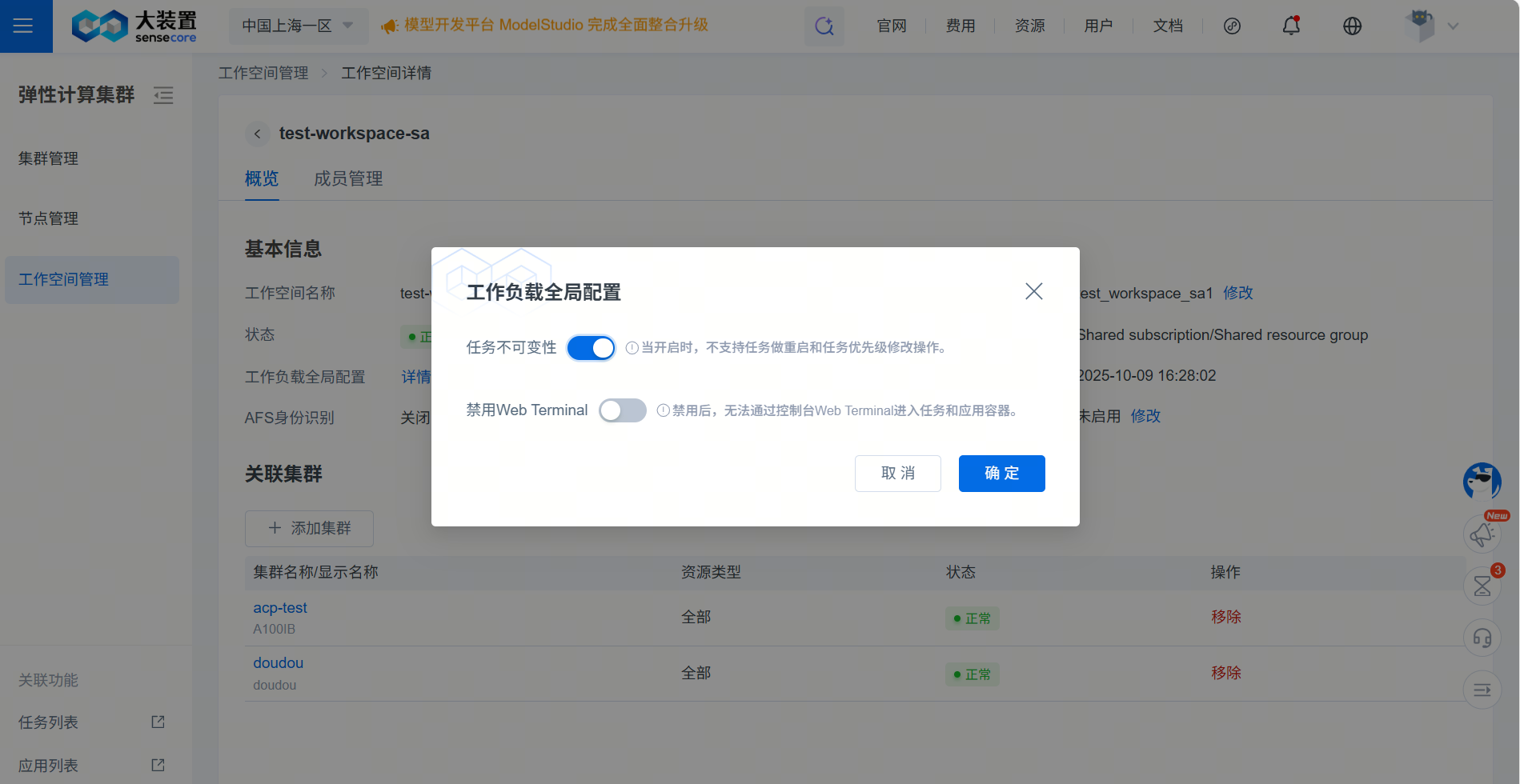Open the headset customer support icon
The height and width of the screenshot is (784, 1520).
coord(1482,638)
